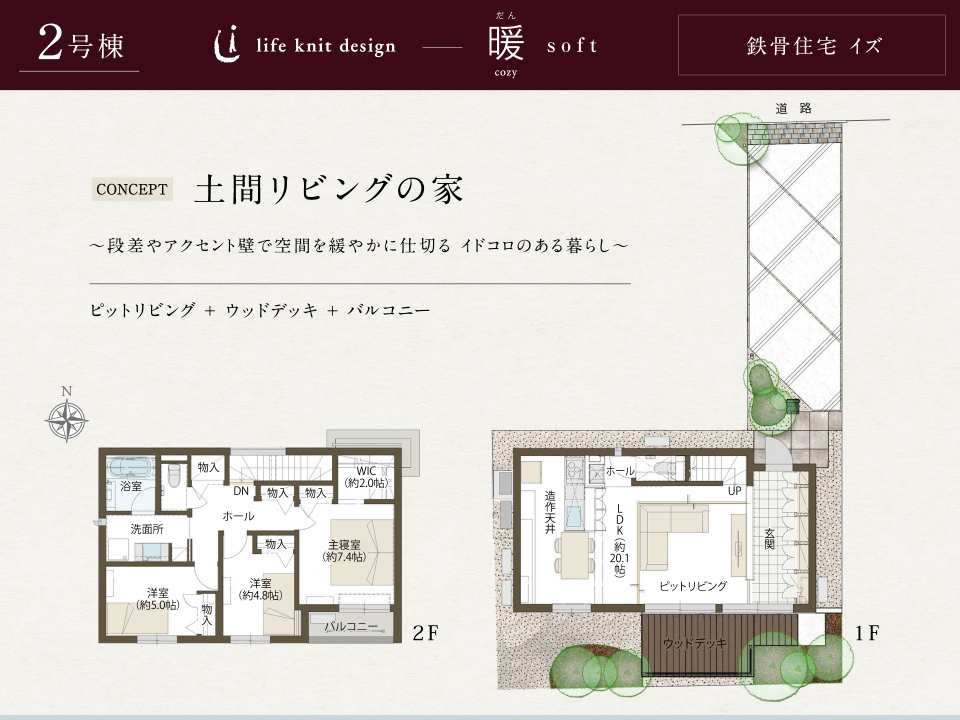Select the 鉄骨住宅 イズ boxed label
Image resolution: width=960 pixels, height=720 pixels.
[812, 45]
